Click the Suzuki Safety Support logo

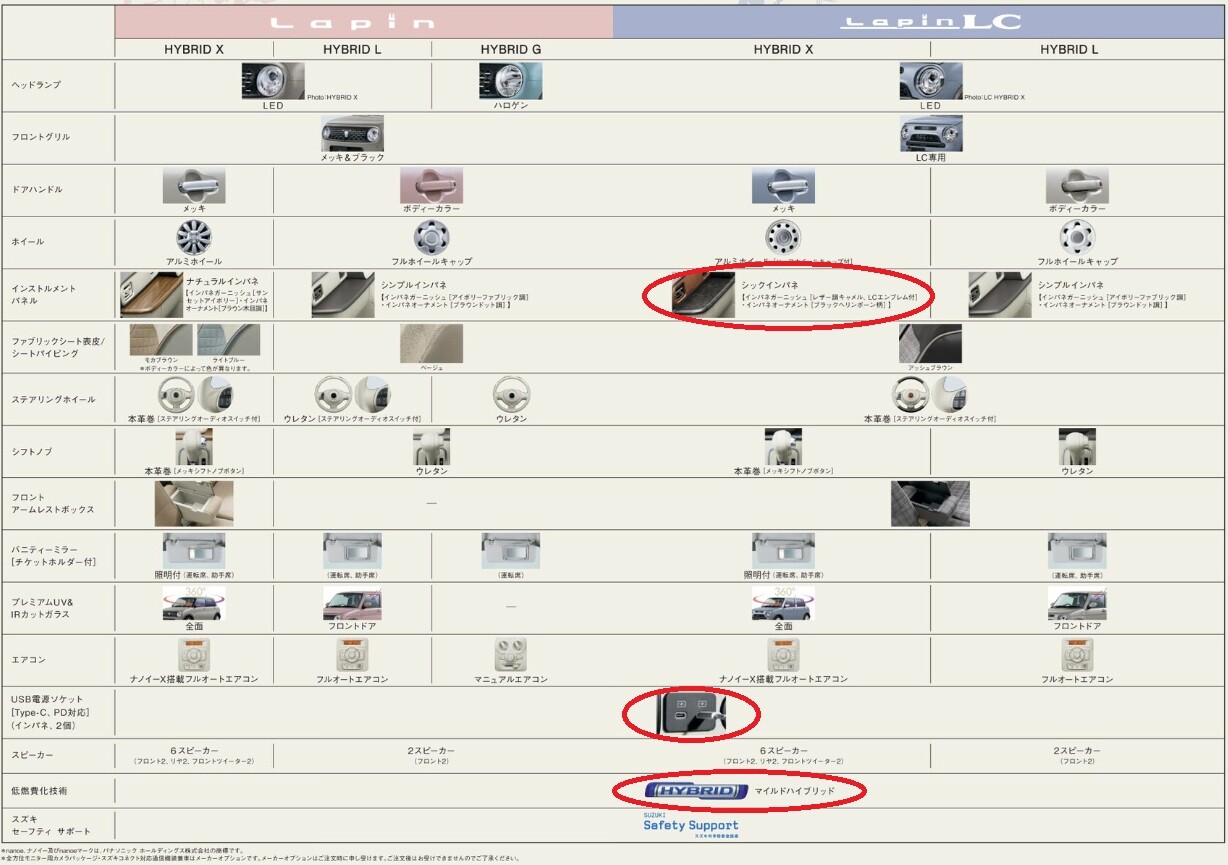pyautogui.click(x=691, y=825)
